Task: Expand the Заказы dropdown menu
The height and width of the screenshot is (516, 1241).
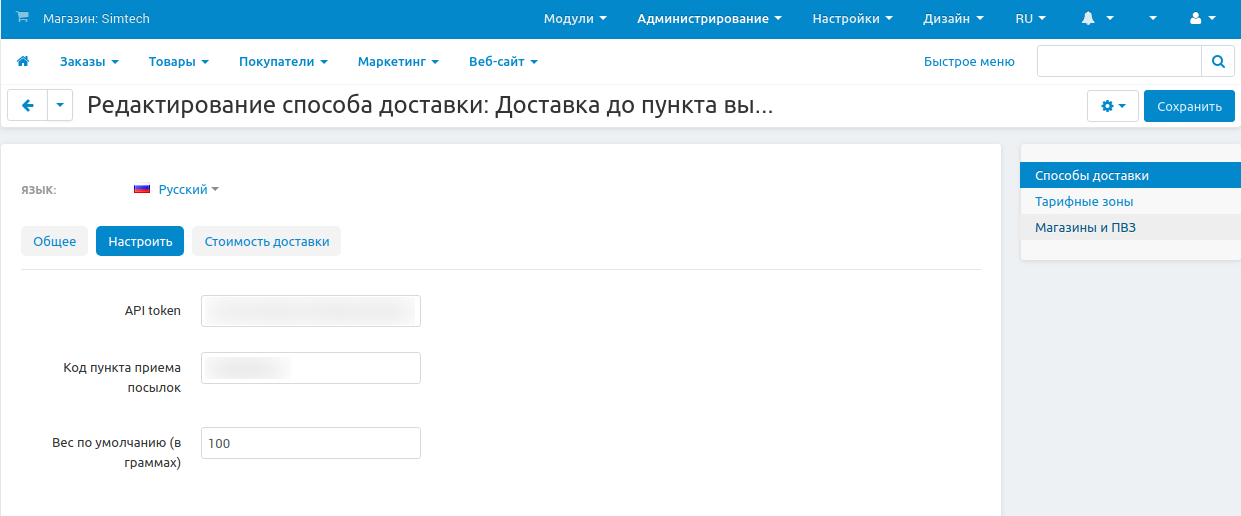Action: [89, 62]
